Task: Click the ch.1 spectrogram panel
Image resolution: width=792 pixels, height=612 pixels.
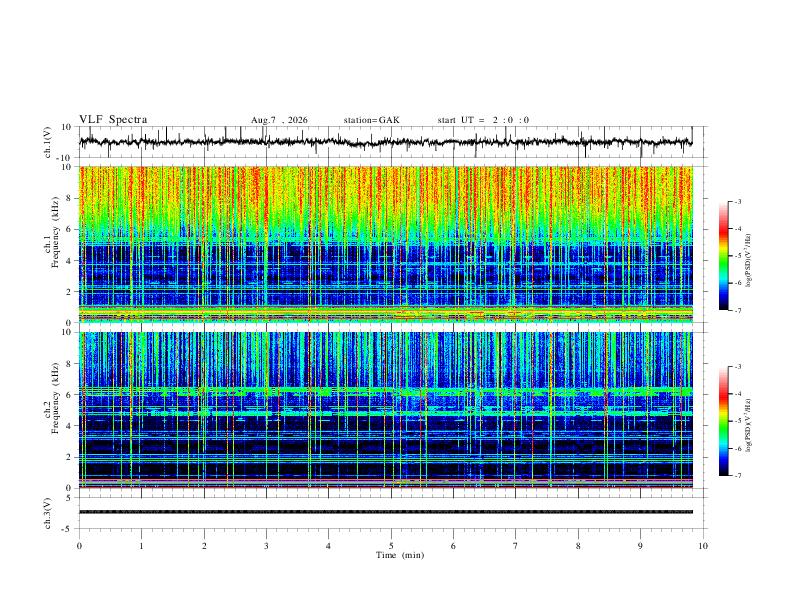Action: pos(386,244)
